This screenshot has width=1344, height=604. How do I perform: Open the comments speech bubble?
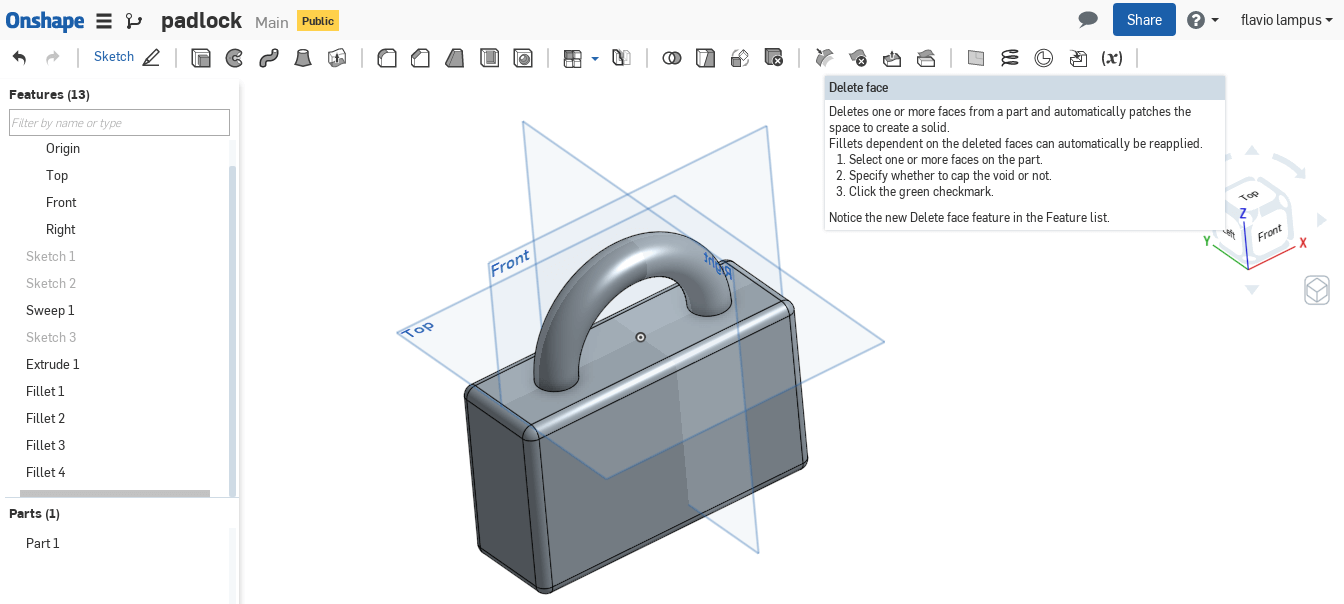coord(1088,20)
